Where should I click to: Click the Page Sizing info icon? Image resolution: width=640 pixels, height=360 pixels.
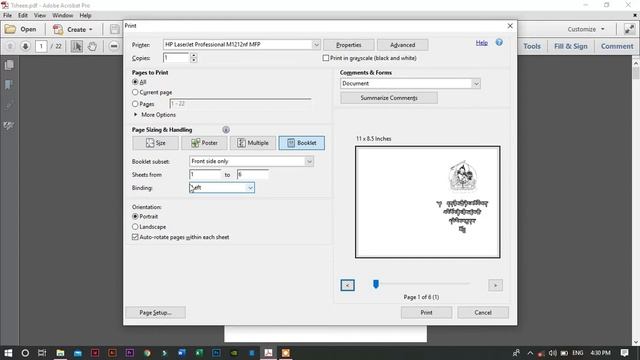click(226, 130)
